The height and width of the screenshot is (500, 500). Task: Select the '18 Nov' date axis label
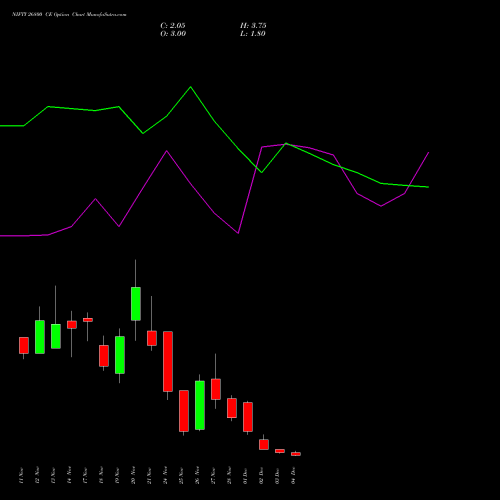[101, 475]
